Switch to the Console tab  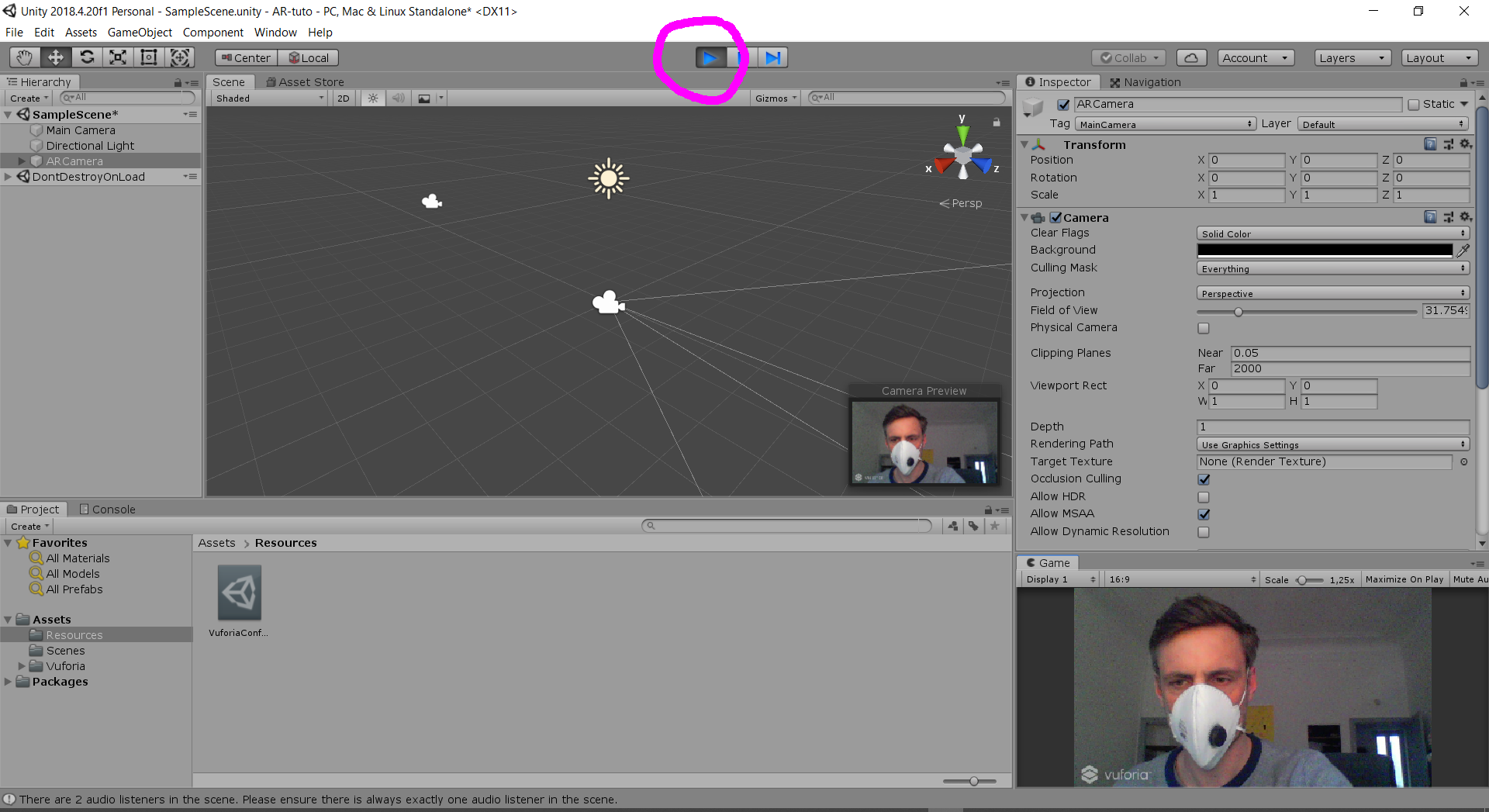coord(108,510)
